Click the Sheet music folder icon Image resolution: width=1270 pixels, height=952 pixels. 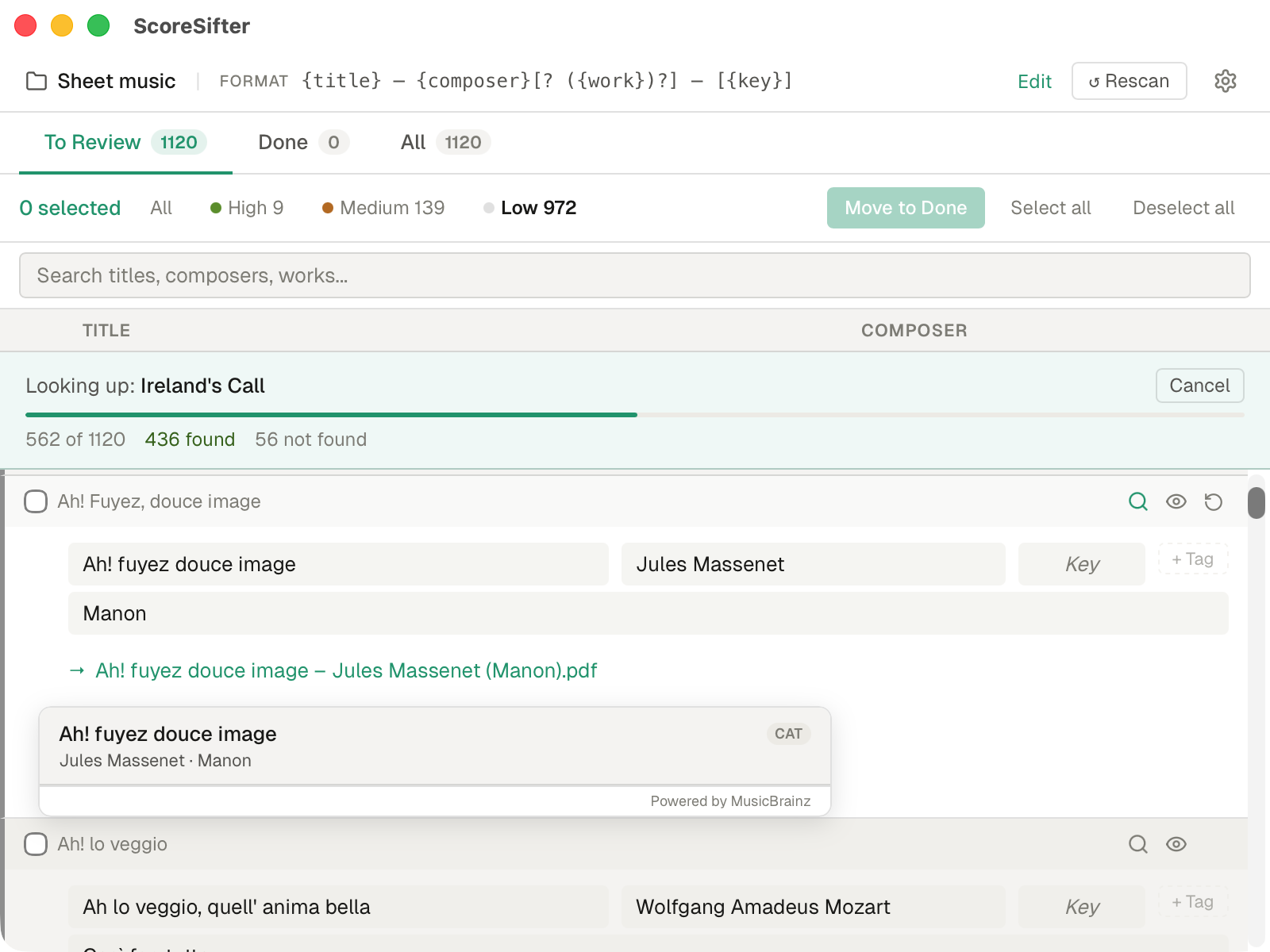tap(36, 80)
